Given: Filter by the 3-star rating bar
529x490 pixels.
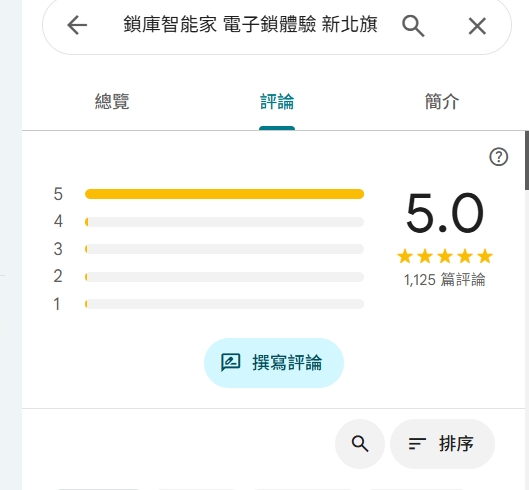Looking at the screenshot, I should [208, 249].
